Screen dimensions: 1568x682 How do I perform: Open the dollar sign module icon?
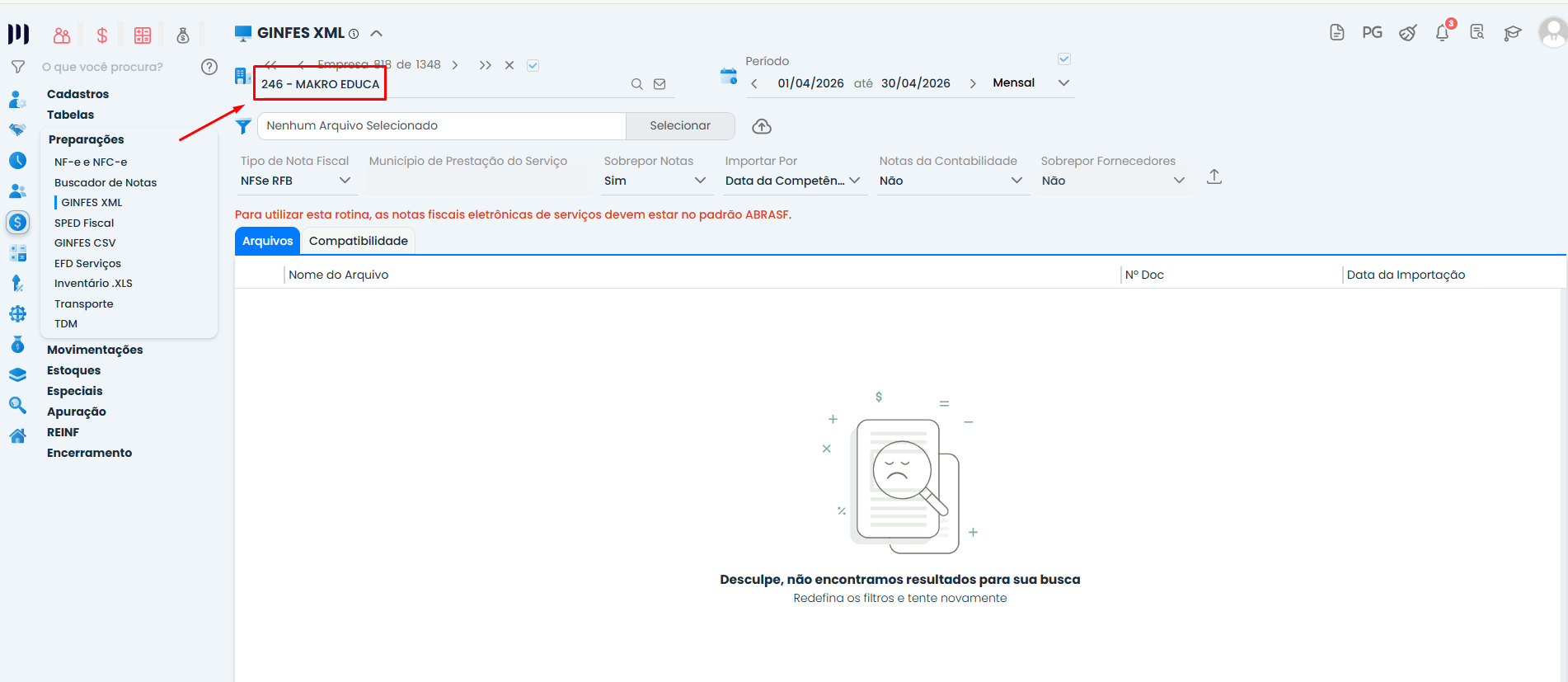tap(102, 35)
